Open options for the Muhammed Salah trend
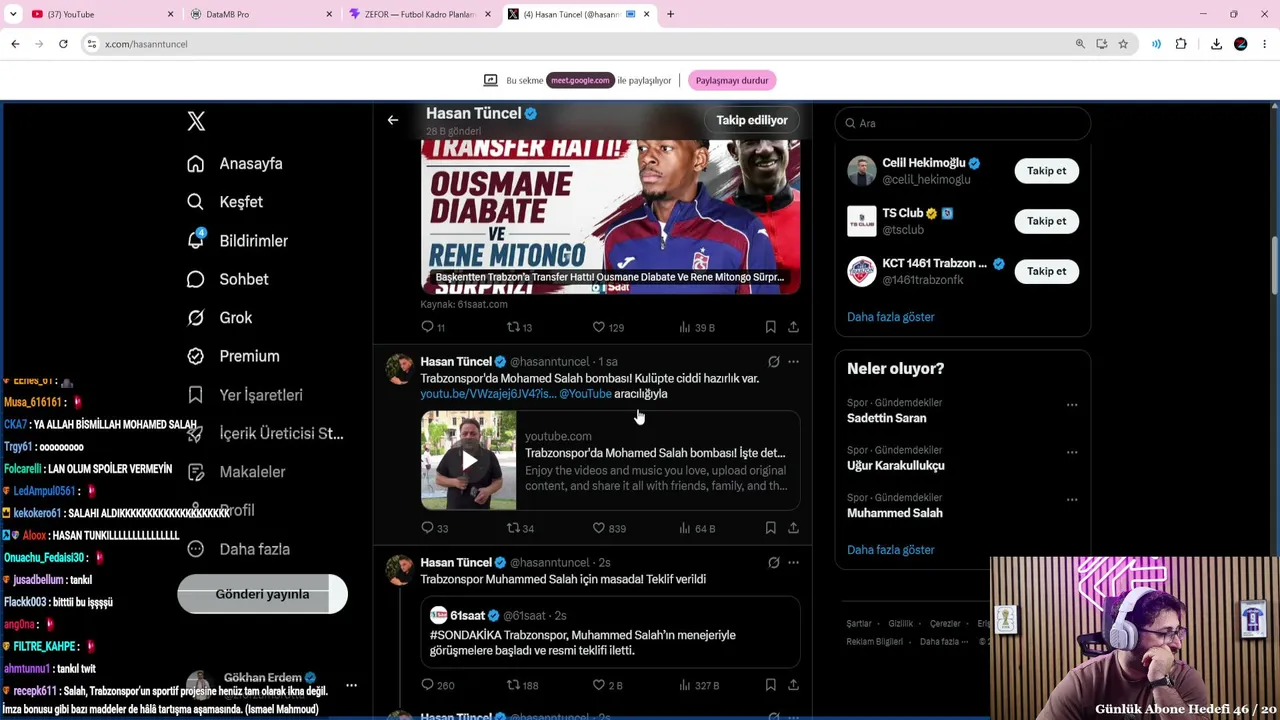This screenshot has width=1280, height=720. [1072, 499]
